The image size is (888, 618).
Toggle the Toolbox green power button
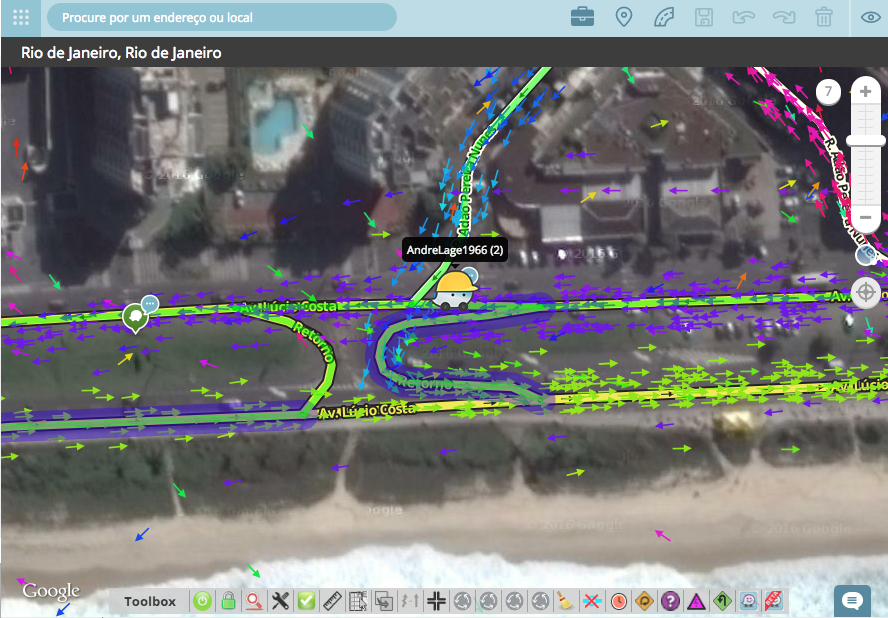202,601
